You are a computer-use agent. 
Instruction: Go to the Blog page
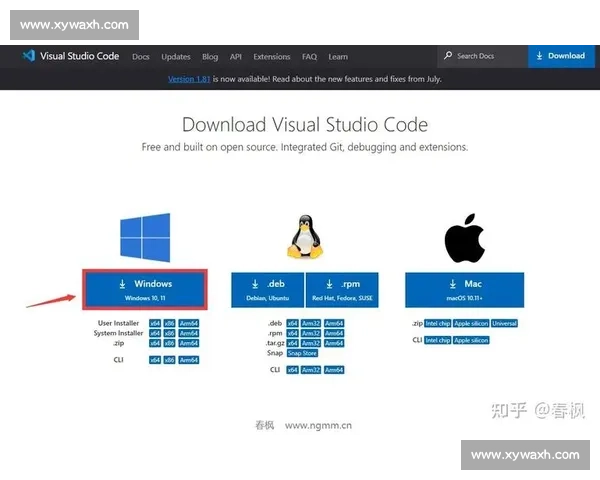210,57
